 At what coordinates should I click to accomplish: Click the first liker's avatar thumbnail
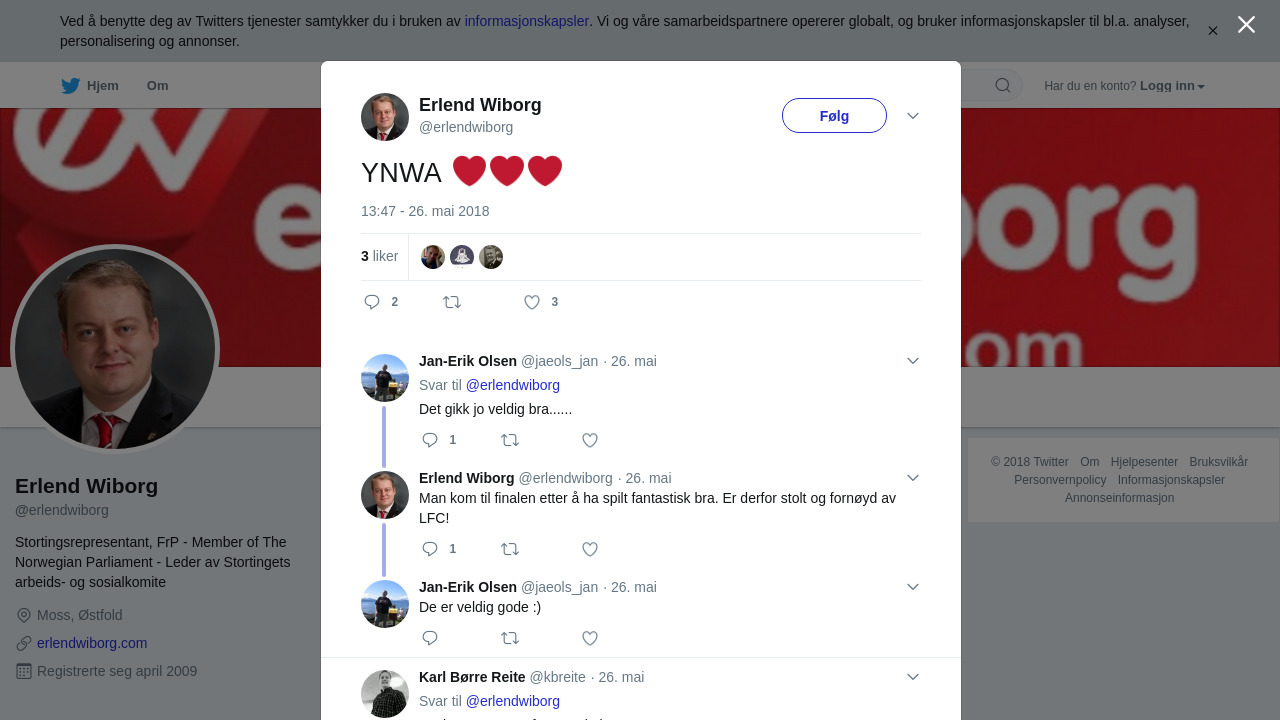433,257
